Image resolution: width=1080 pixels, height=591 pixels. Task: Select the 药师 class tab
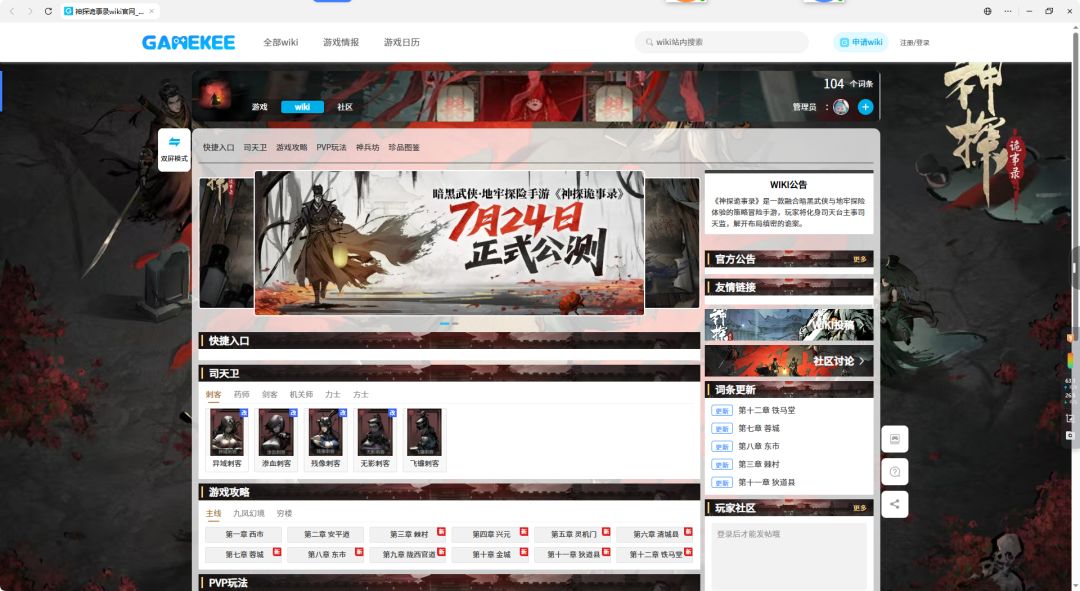pyautogui.click(x=242, y=395)
